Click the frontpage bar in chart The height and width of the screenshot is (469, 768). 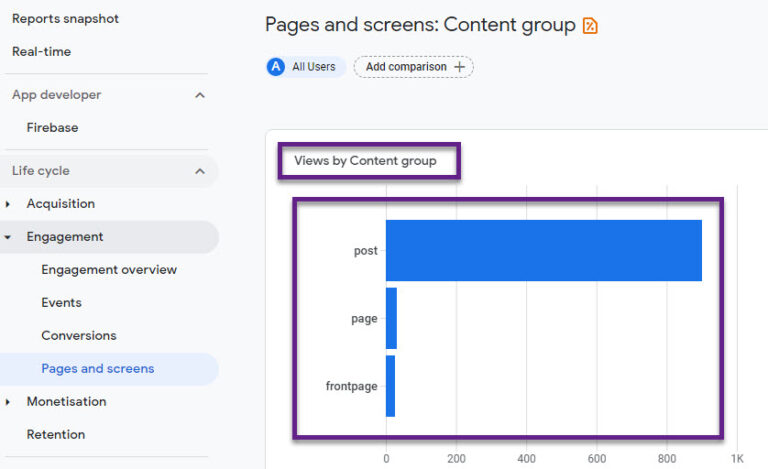point(390,386)
